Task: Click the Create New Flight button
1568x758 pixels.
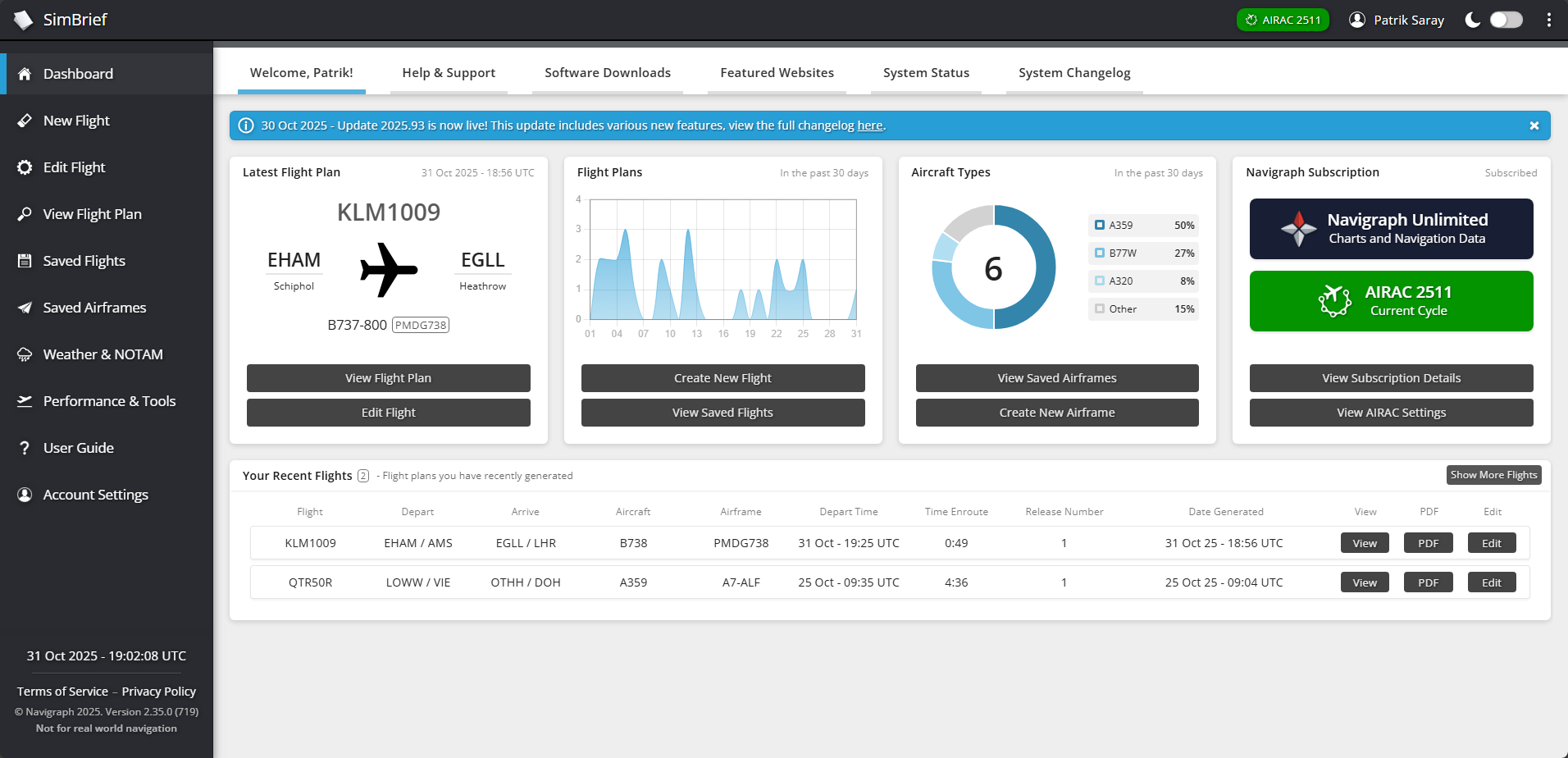Action: [722, 378]
